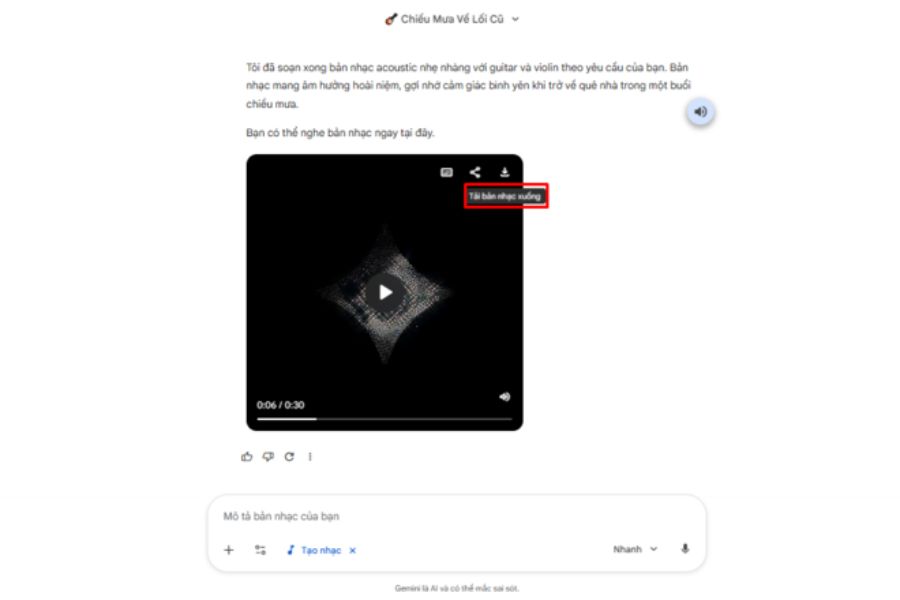Open tools settings sliders icon
Image resolution: width=900 pixels, height=600 pixels.
pyautogui.click(x=260, y=550)
